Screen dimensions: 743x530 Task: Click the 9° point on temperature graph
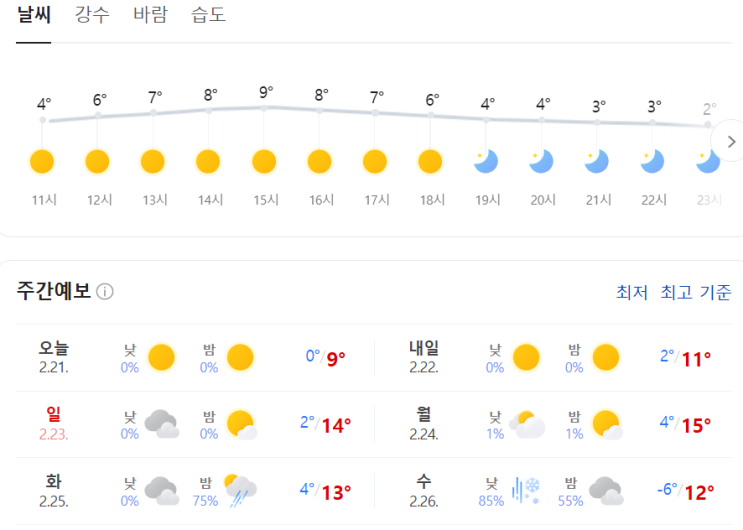pos(264,106)
